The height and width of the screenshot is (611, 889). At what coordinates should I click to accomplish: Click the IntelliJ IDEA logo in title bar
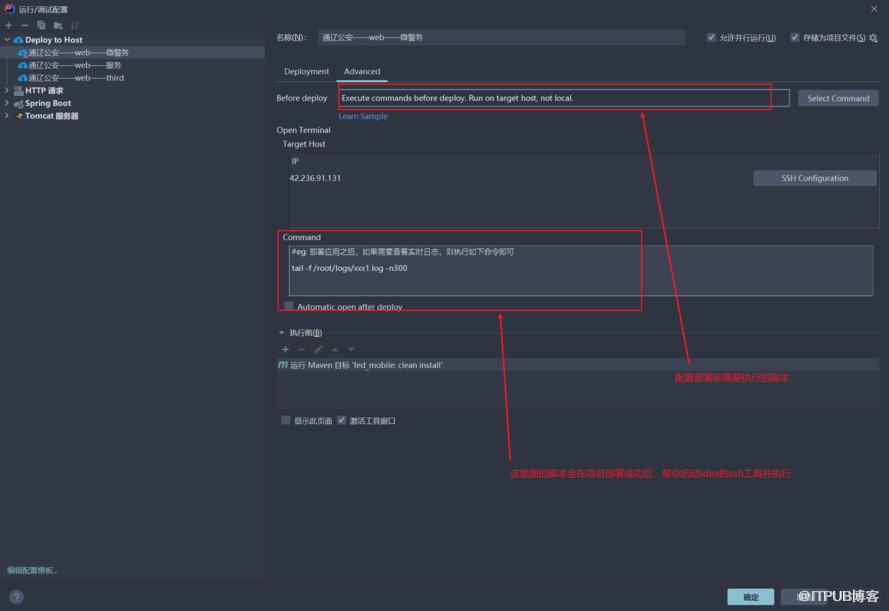9,9
